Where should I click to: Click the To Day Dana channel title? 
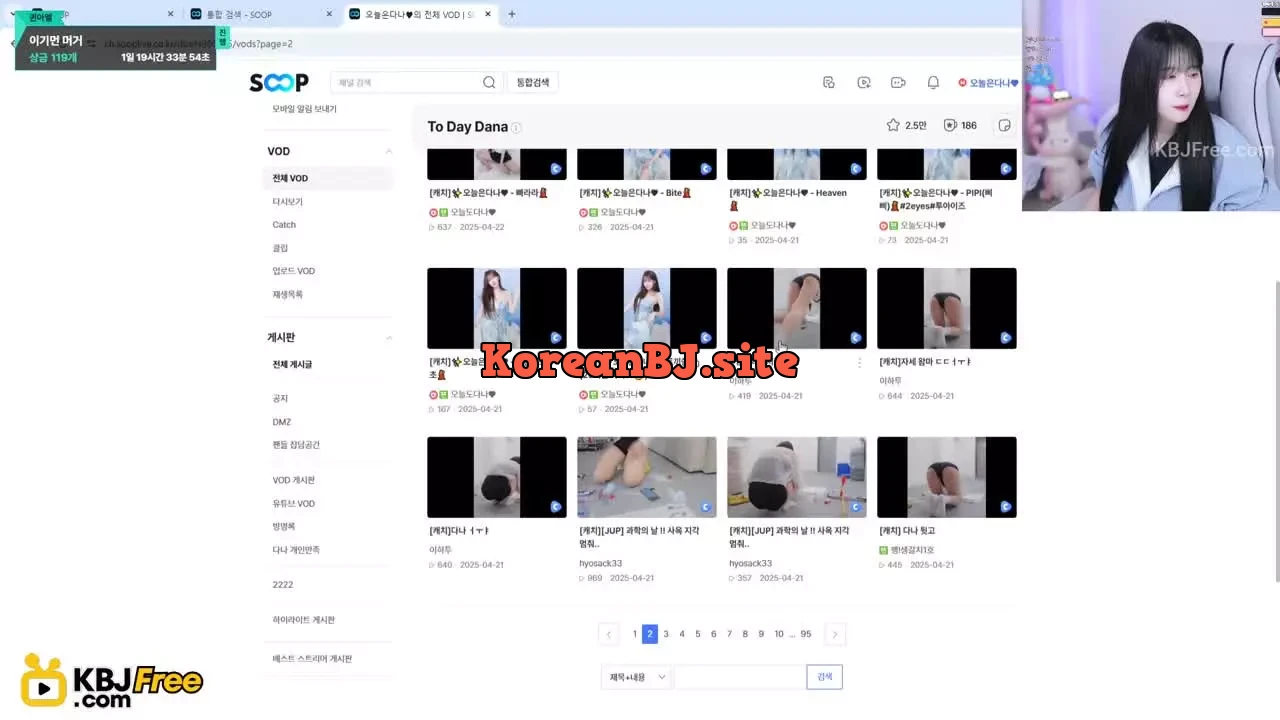(467, 127)
